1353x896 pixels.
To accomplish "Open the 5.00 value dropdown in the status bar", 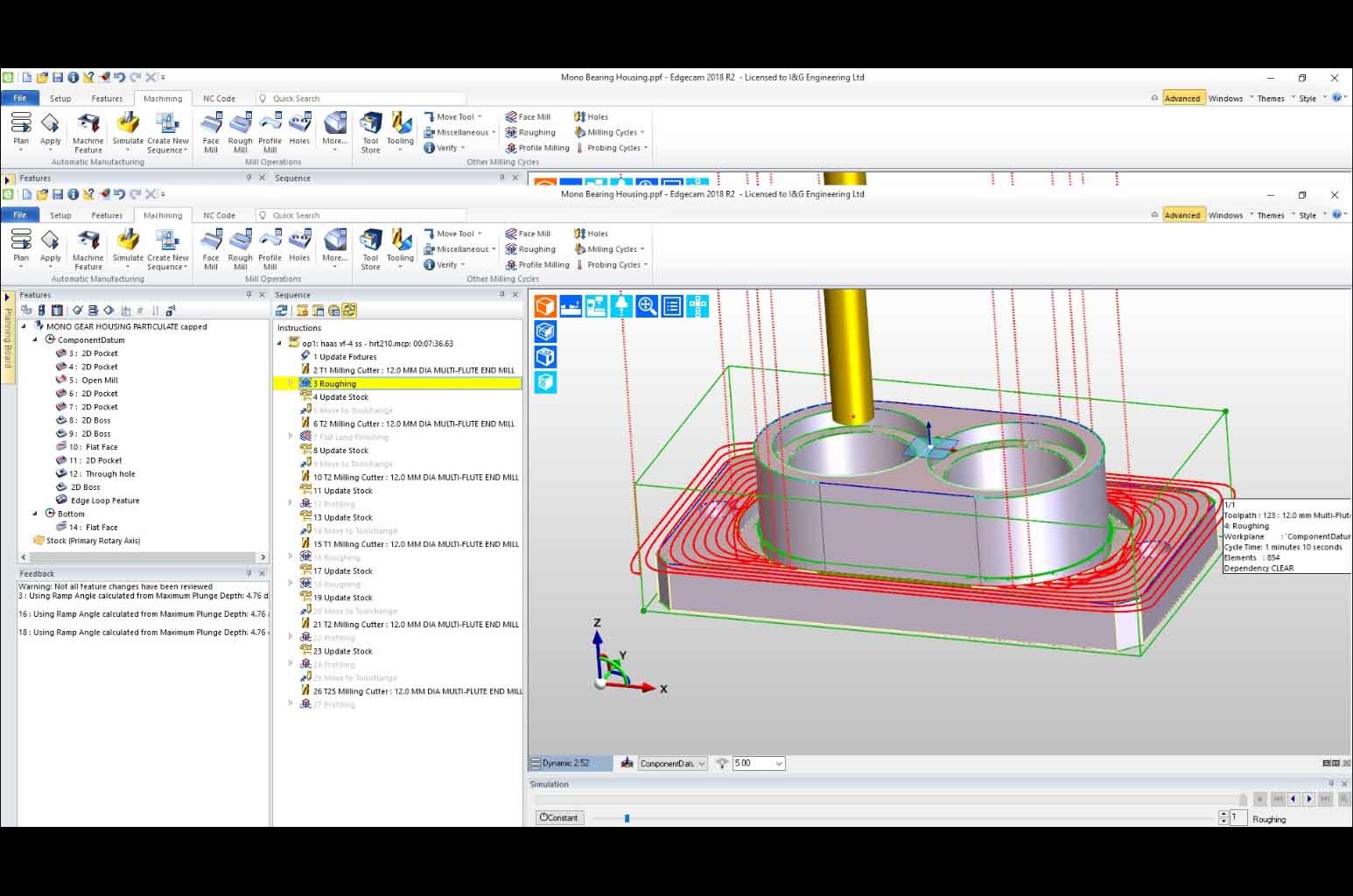I will [758, 763].
